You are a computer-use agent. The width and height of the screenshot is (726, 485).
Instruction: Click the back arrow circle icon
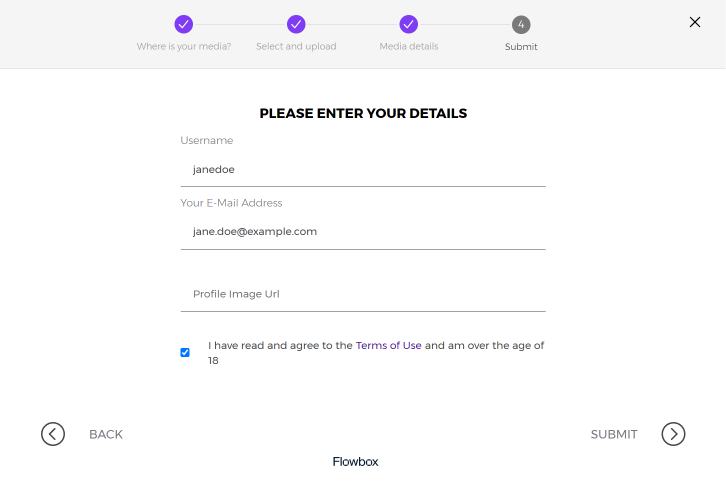pyautogui.click(x=53, y=434)
